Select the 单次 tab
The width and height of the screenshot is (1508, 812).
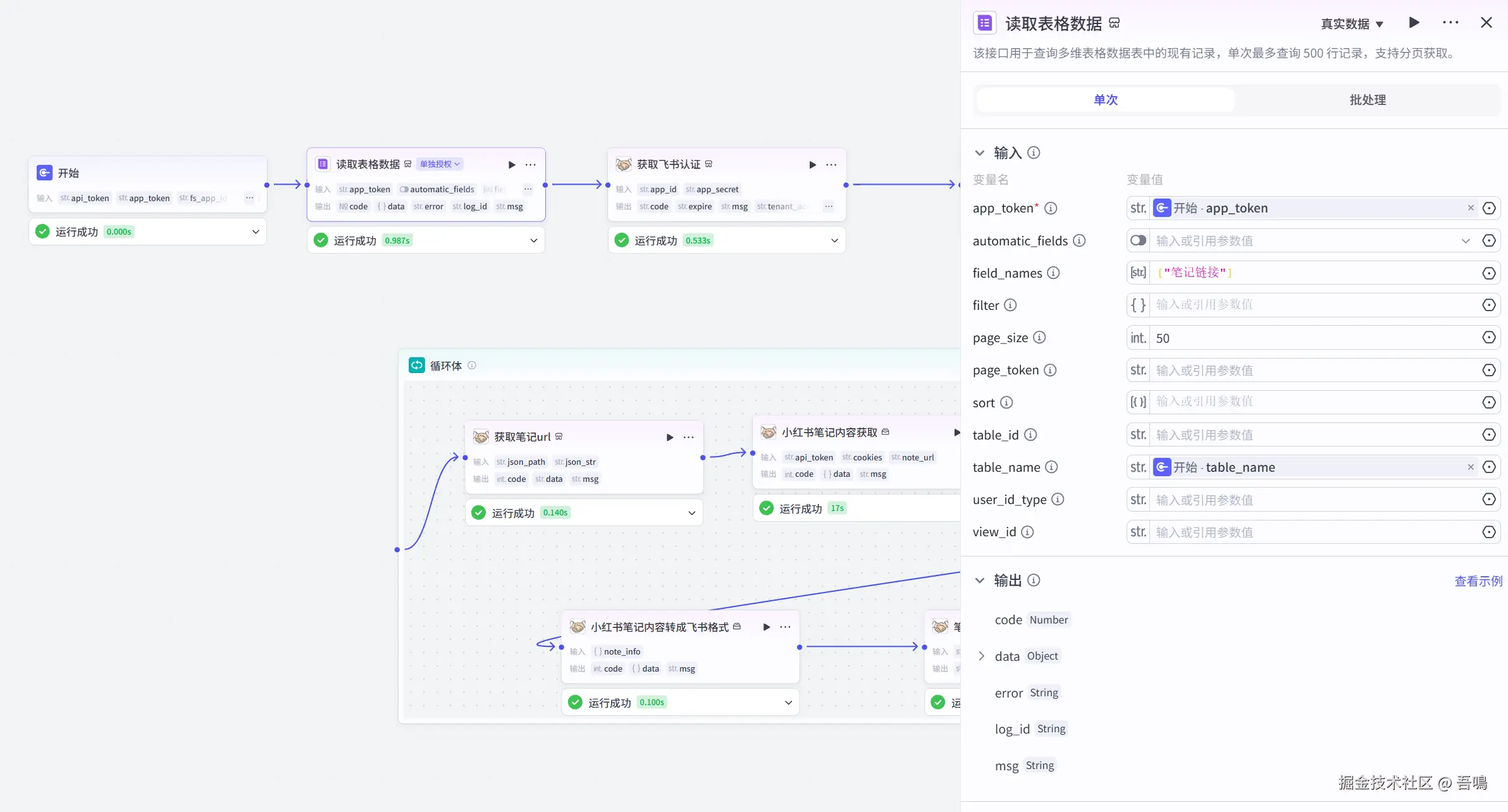point(1105,100)
